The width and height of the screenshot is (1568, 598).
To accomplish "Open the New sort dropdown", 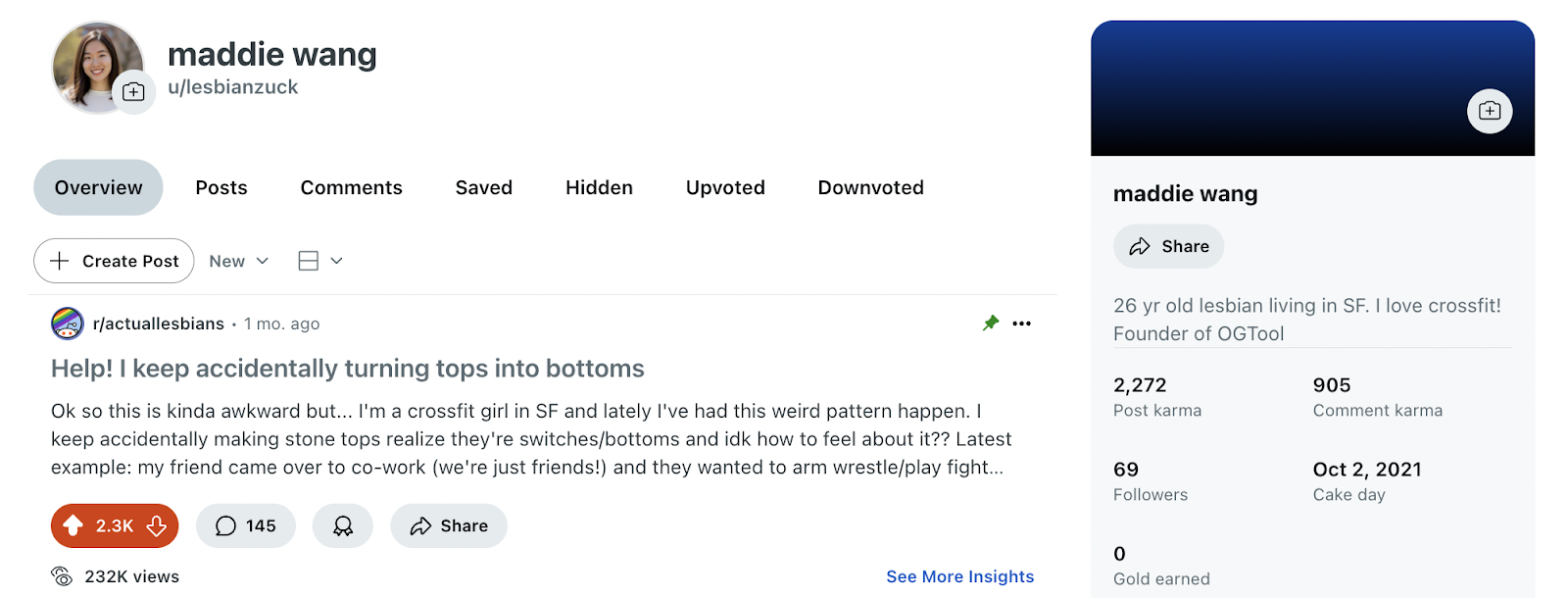I will [238, 261].
